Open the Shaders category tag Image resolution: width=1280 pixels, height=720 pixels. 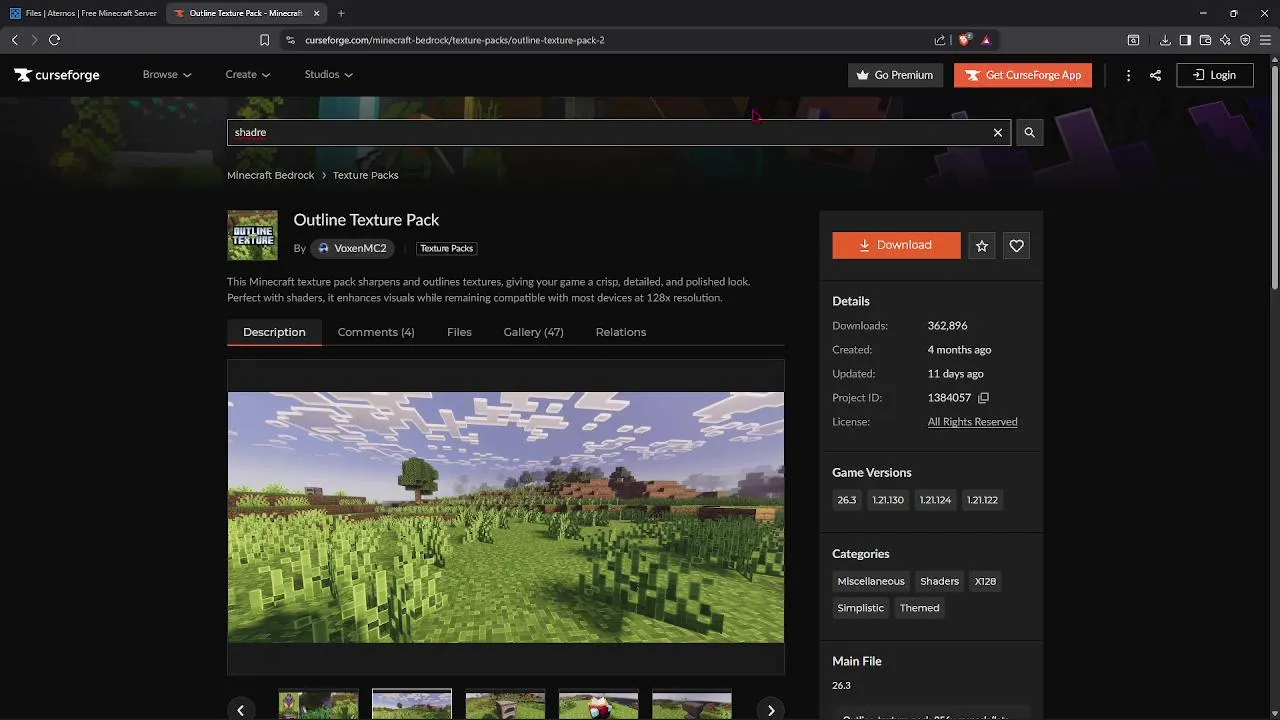click(939, 581)
